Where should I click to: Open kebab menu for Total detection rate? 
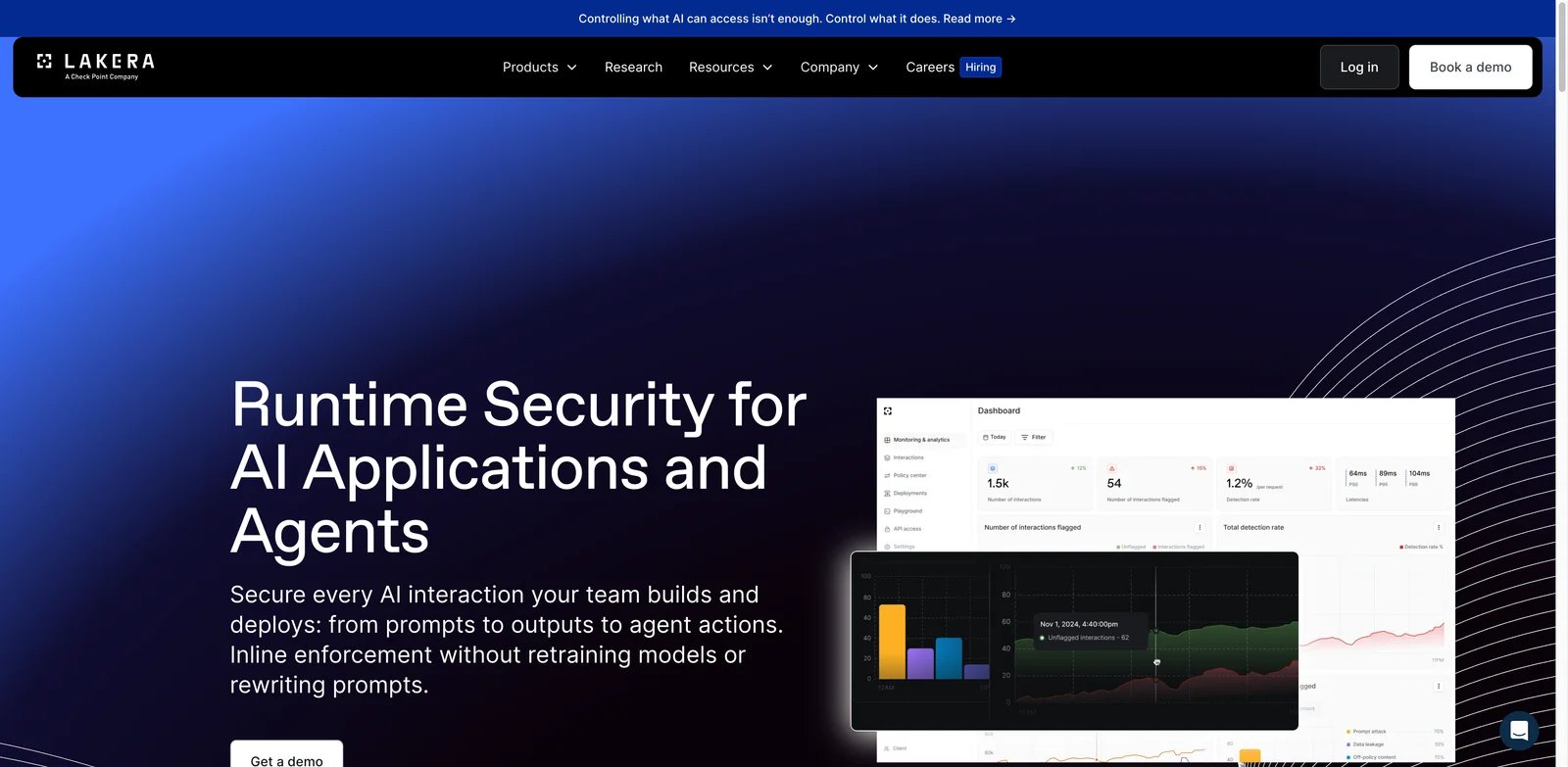[1439, 527]
